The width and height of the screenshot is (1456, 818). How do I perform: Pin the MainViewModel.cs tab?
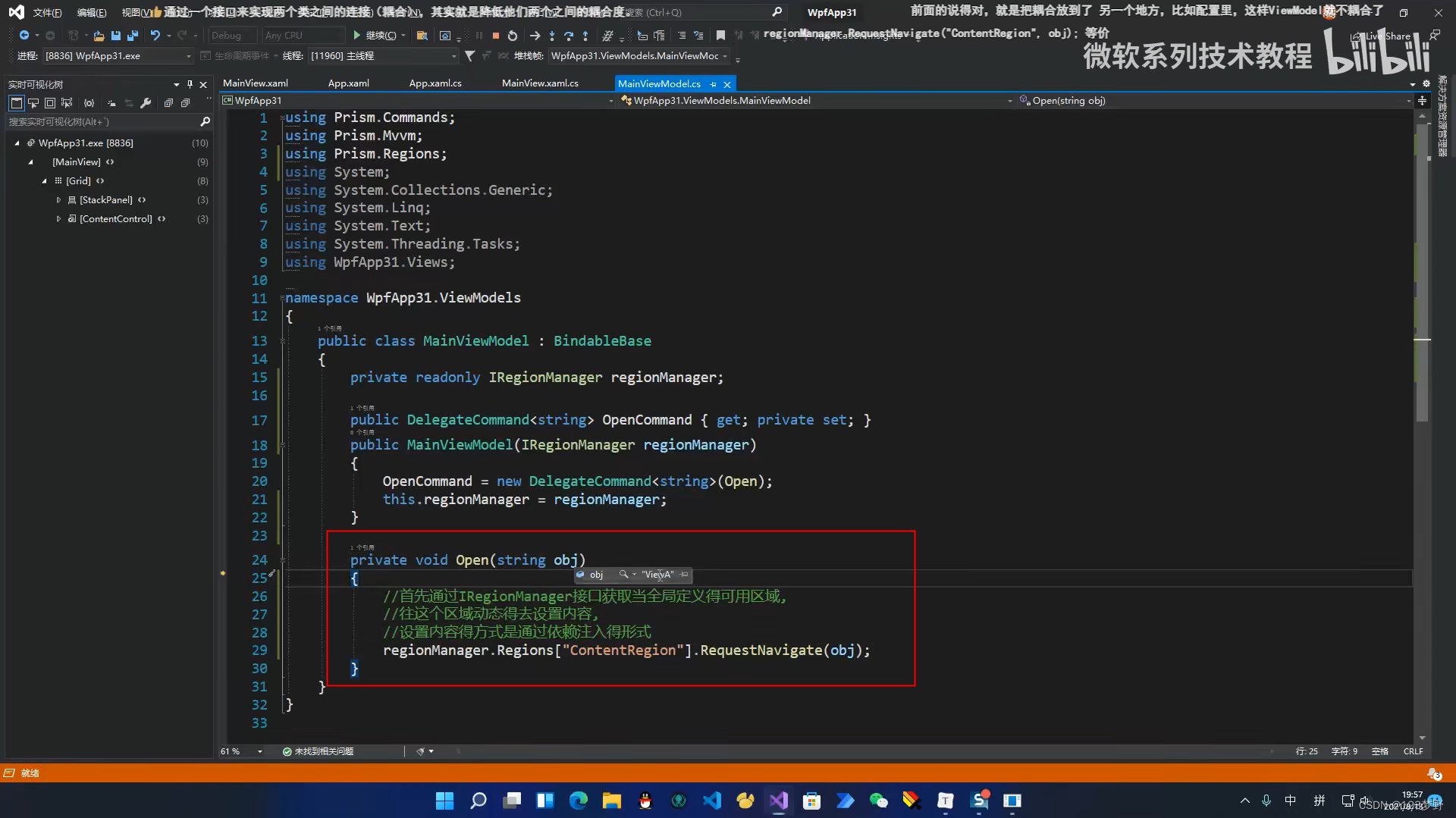pos(713,84)
